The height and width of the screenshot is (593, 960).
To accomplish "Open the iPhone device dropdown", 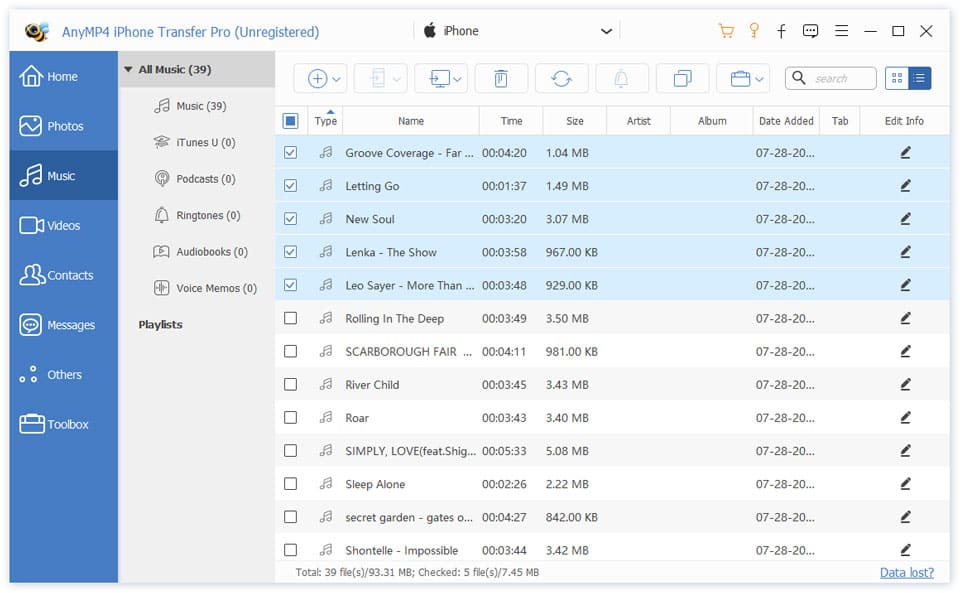I will coord(606,31).
